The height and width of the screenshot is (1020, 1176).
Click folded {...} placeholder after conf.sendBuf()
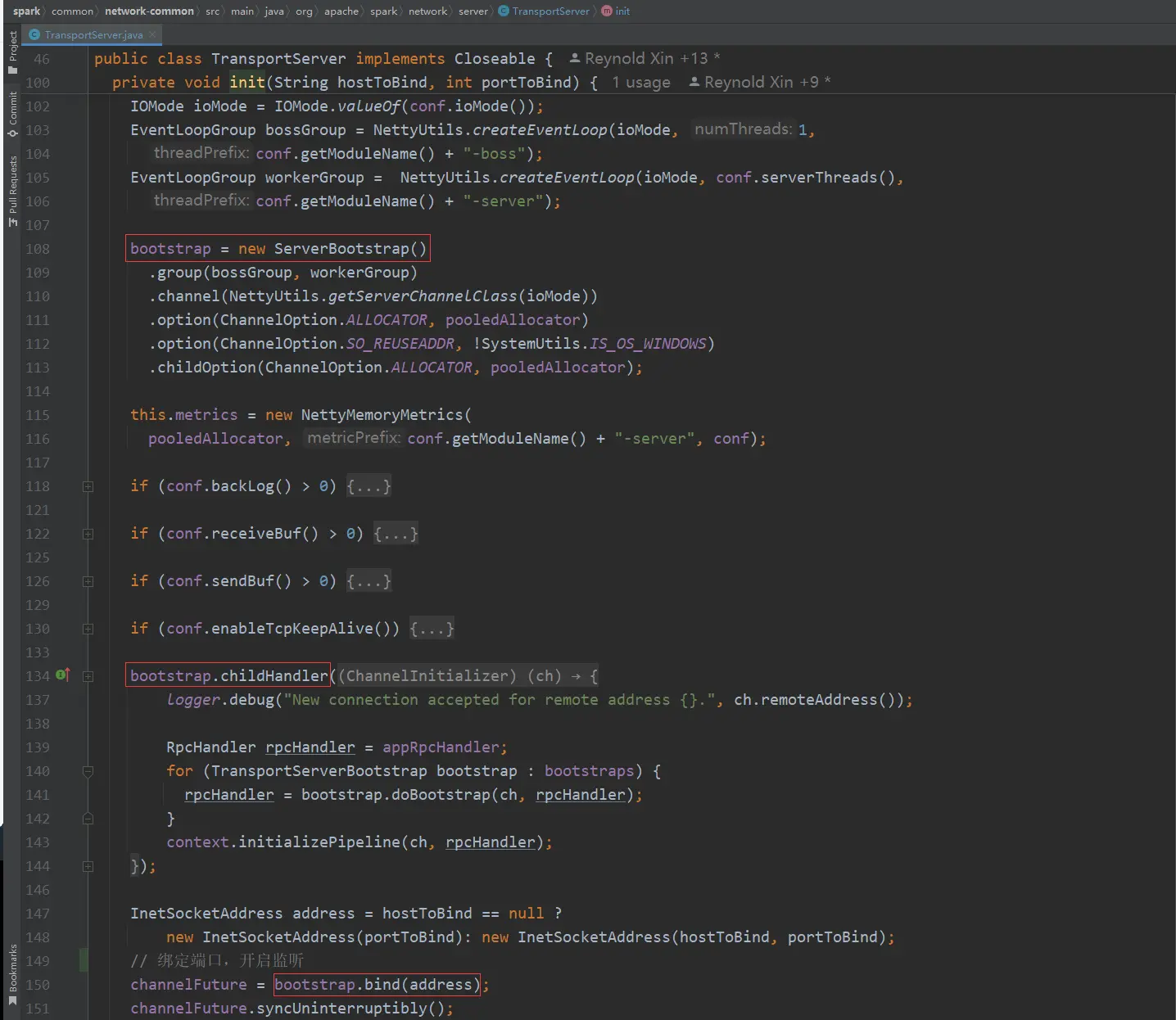pos(369,581)
